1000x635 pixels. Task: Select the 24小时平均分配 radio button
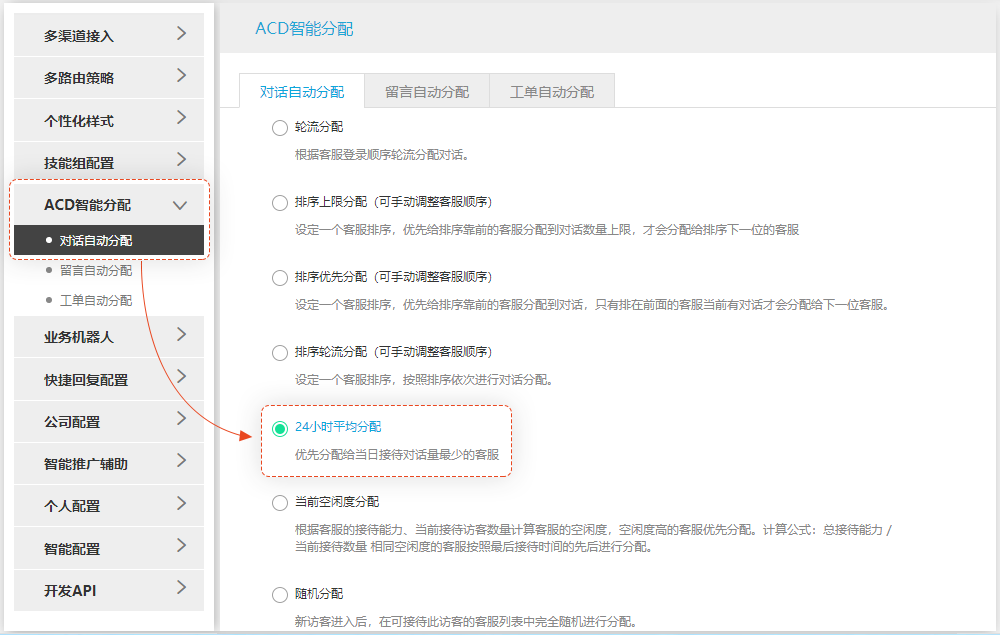[279, 428]
